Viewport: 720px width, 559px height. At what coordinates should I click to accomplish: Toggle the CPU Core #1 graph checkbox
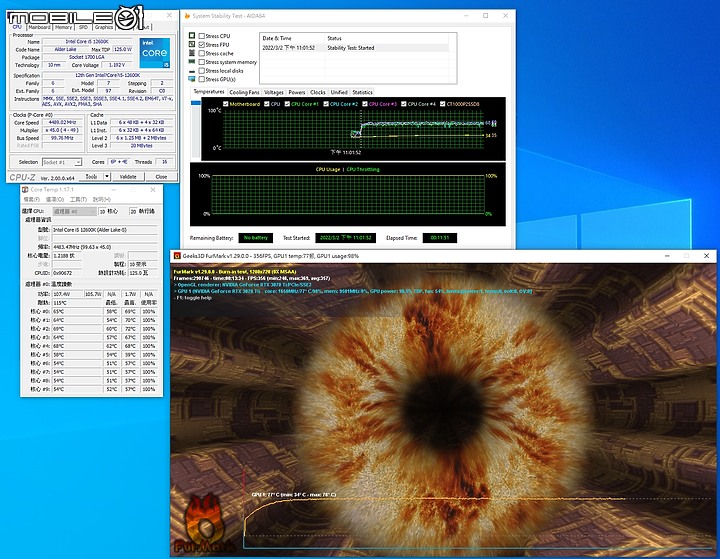click(x=287, y=104)
